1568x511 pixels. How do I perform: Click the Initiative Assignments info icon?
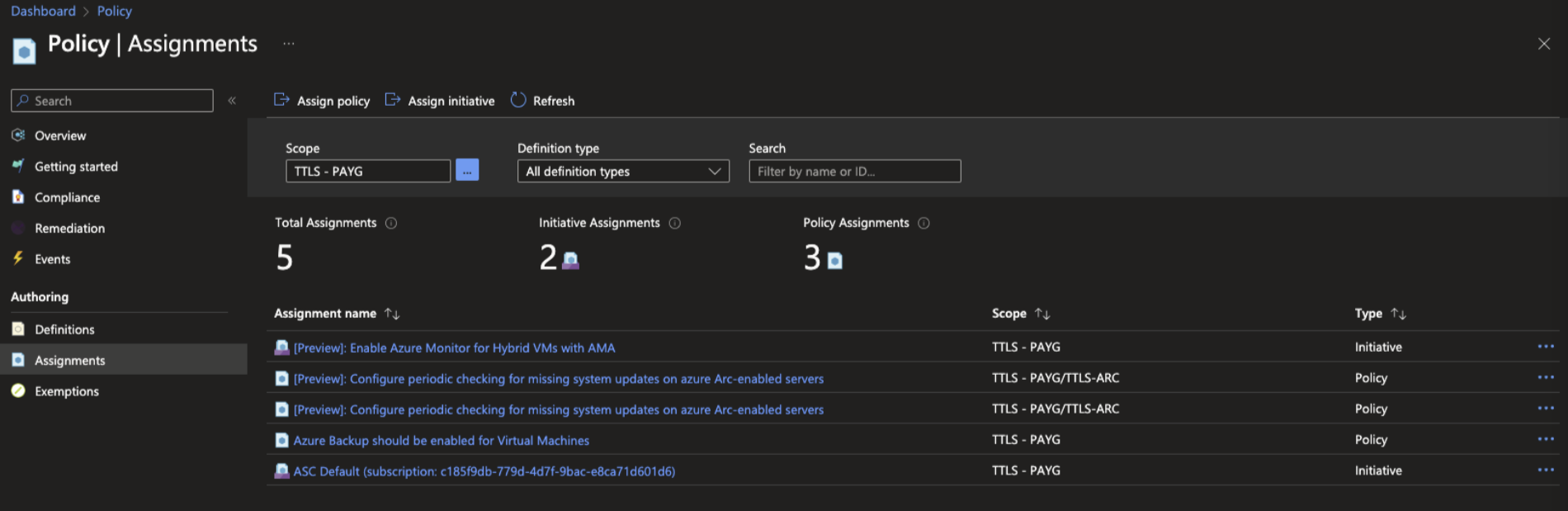pos(675,223)
